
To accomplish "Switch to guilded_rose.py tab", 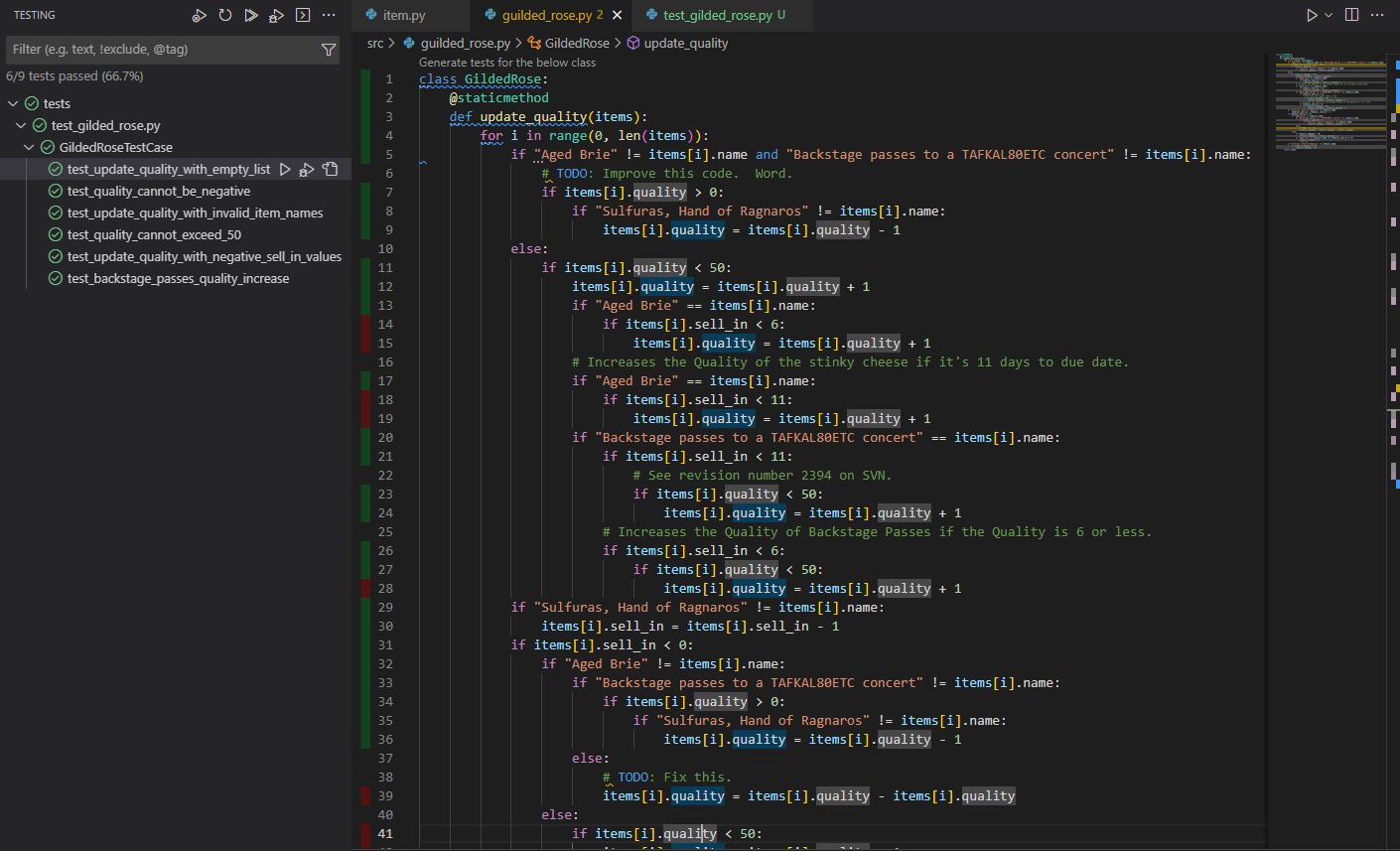I will point(552,15).
